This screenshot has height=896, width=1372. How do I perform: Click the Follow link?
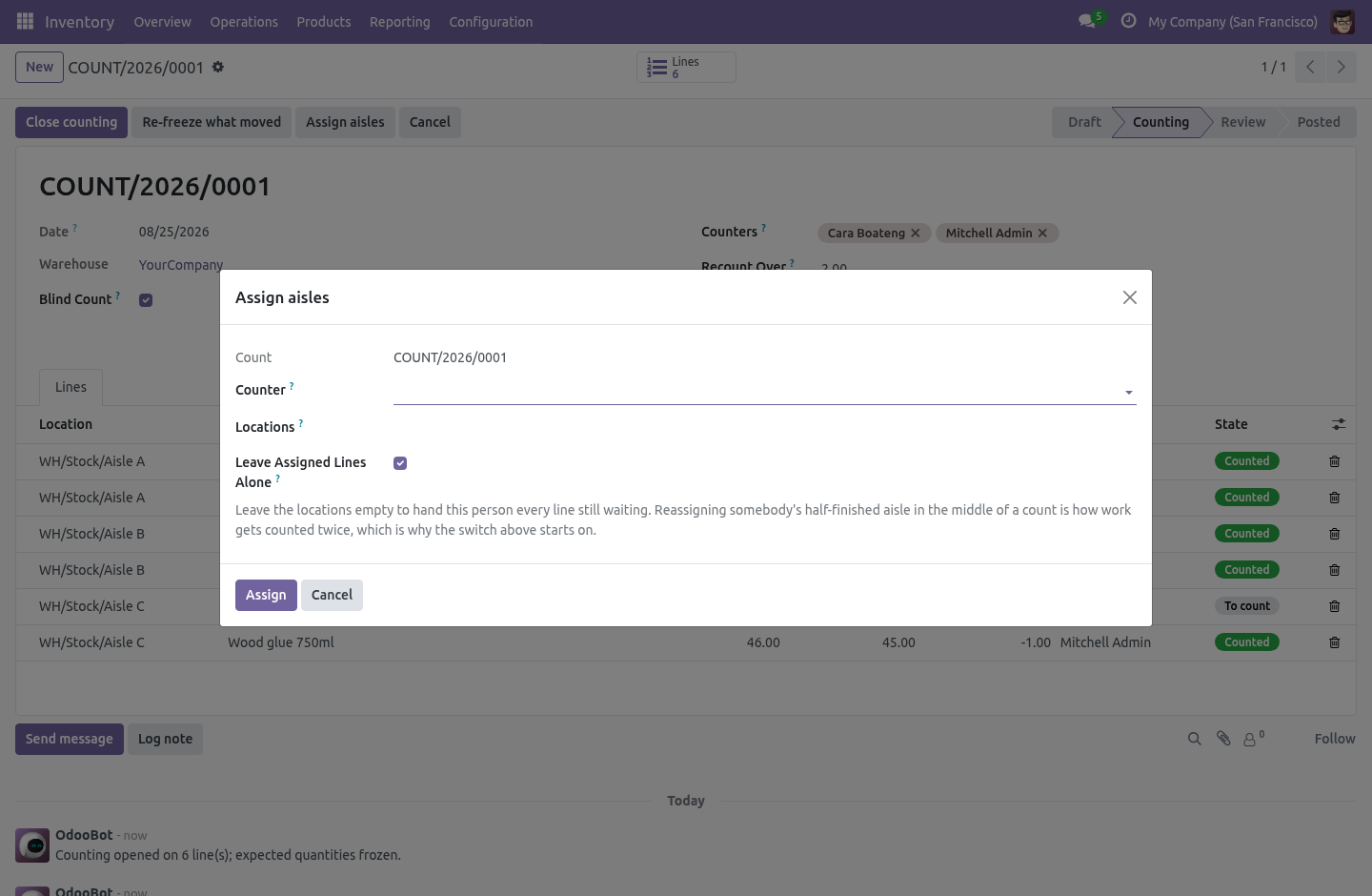pos(1335,739)
